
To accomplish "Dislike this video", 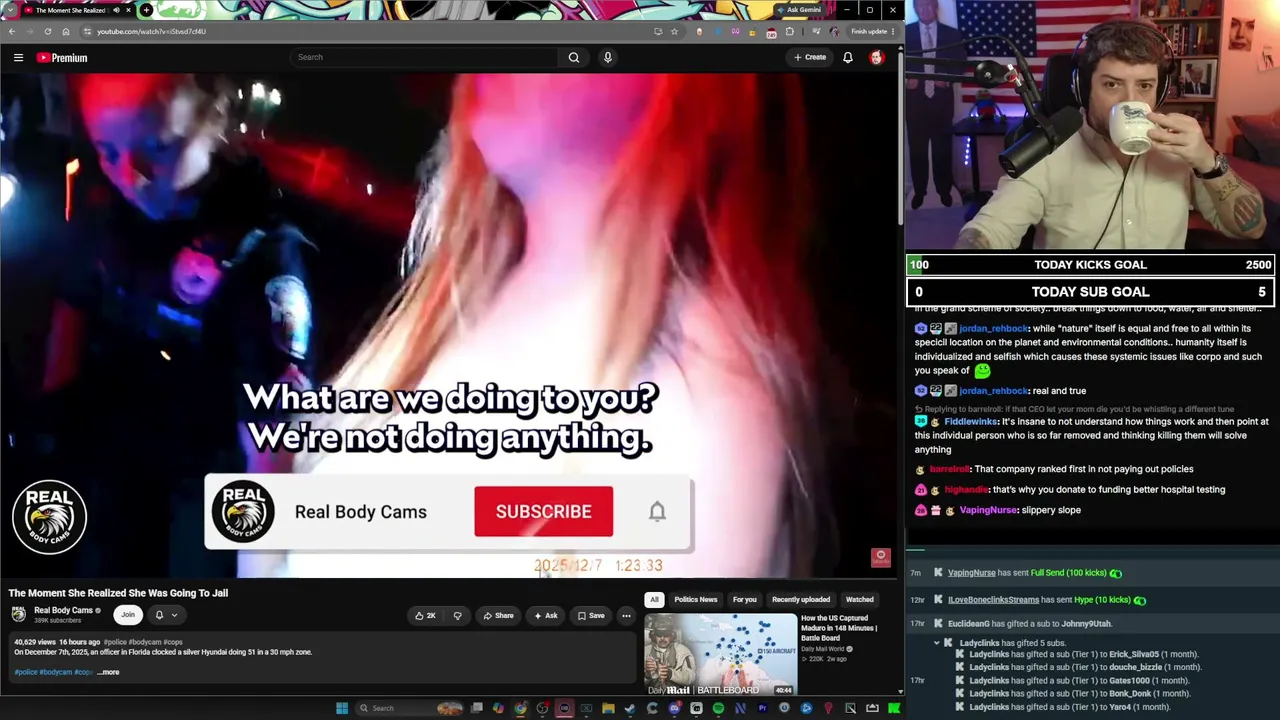I will tap(457, 615).
